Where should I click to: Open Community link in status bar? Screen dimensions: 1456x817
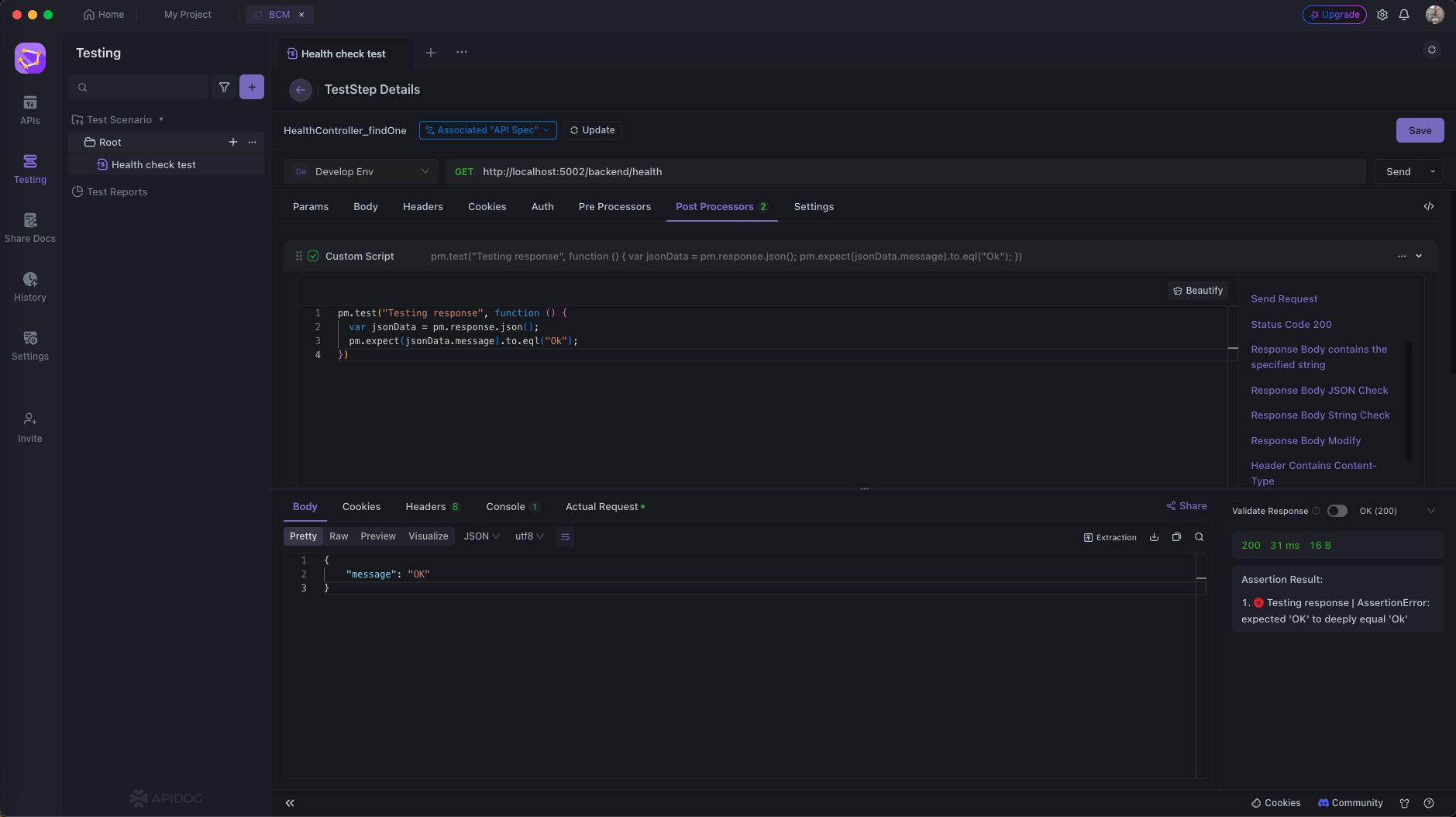pos(1351,803)
